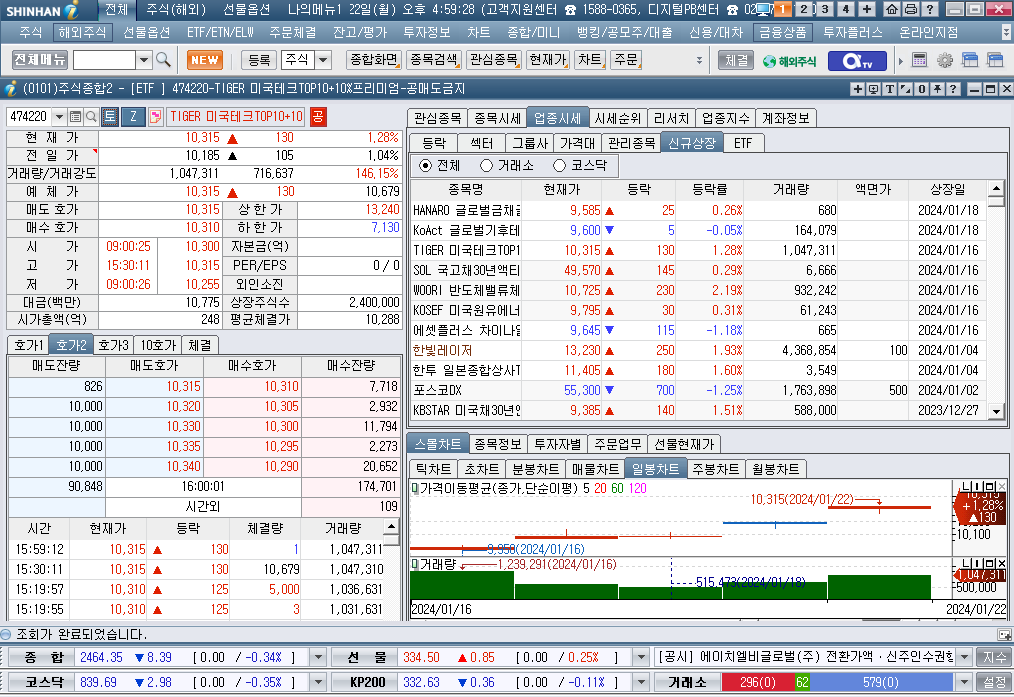Click the 설정 button in the bottom bar
1014x697 pixels.
point(993,682)
